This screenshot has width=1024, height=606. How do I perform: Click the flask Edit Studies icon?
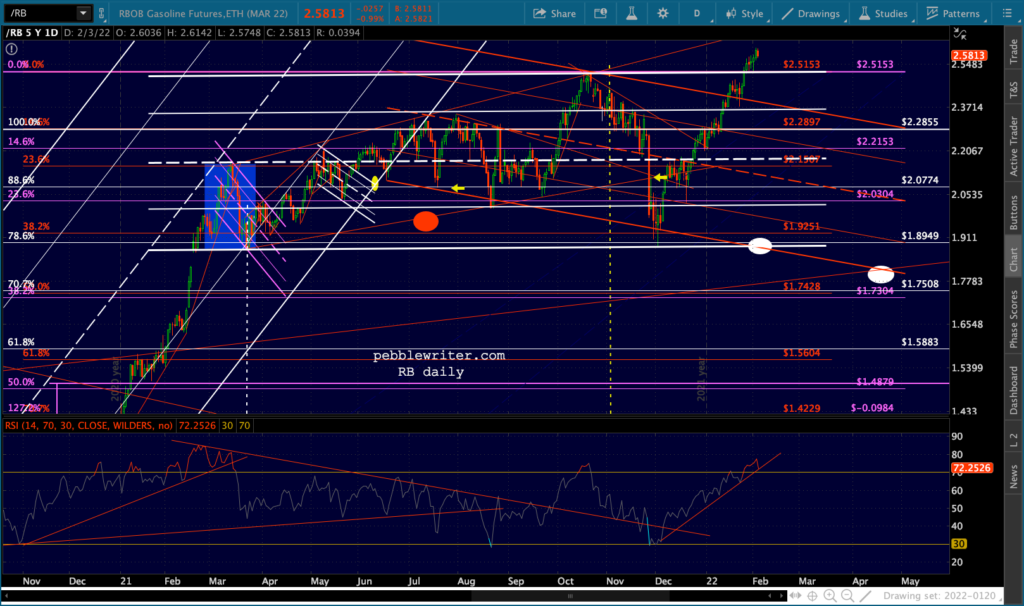[x=632, y=13]
